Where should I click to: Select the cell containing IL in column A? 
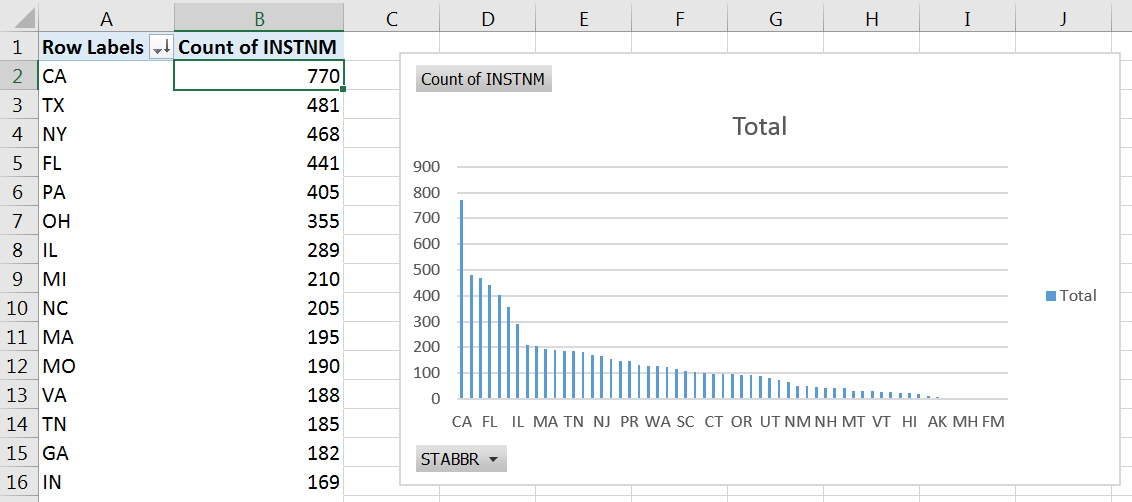click(106, 250)
